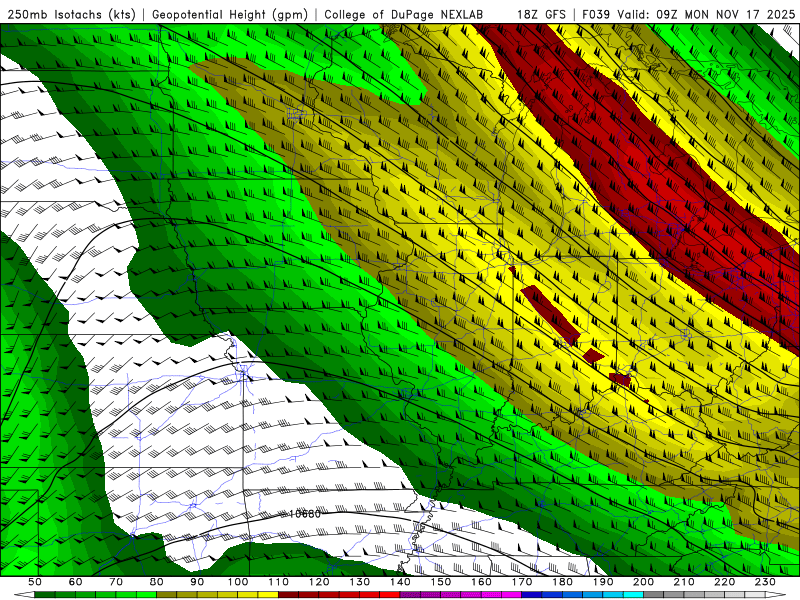Click the "Geopotential Height (gpm)" title text
800x600 pixels.
[x=230, y=14]
